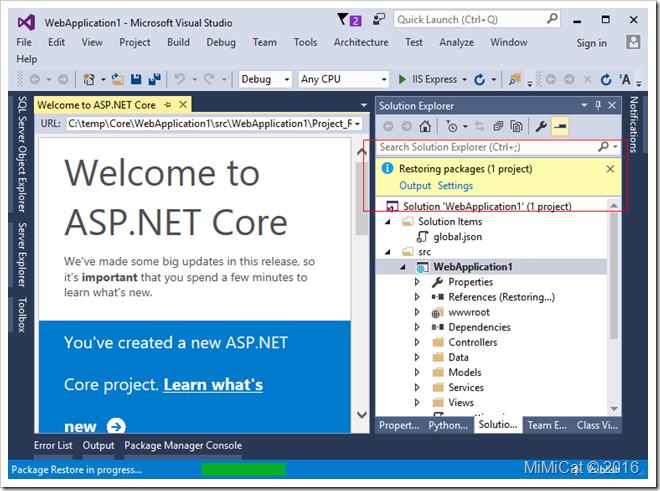Open the Build menu
This screenshot has height=491, width=660.
pos(178,42)
